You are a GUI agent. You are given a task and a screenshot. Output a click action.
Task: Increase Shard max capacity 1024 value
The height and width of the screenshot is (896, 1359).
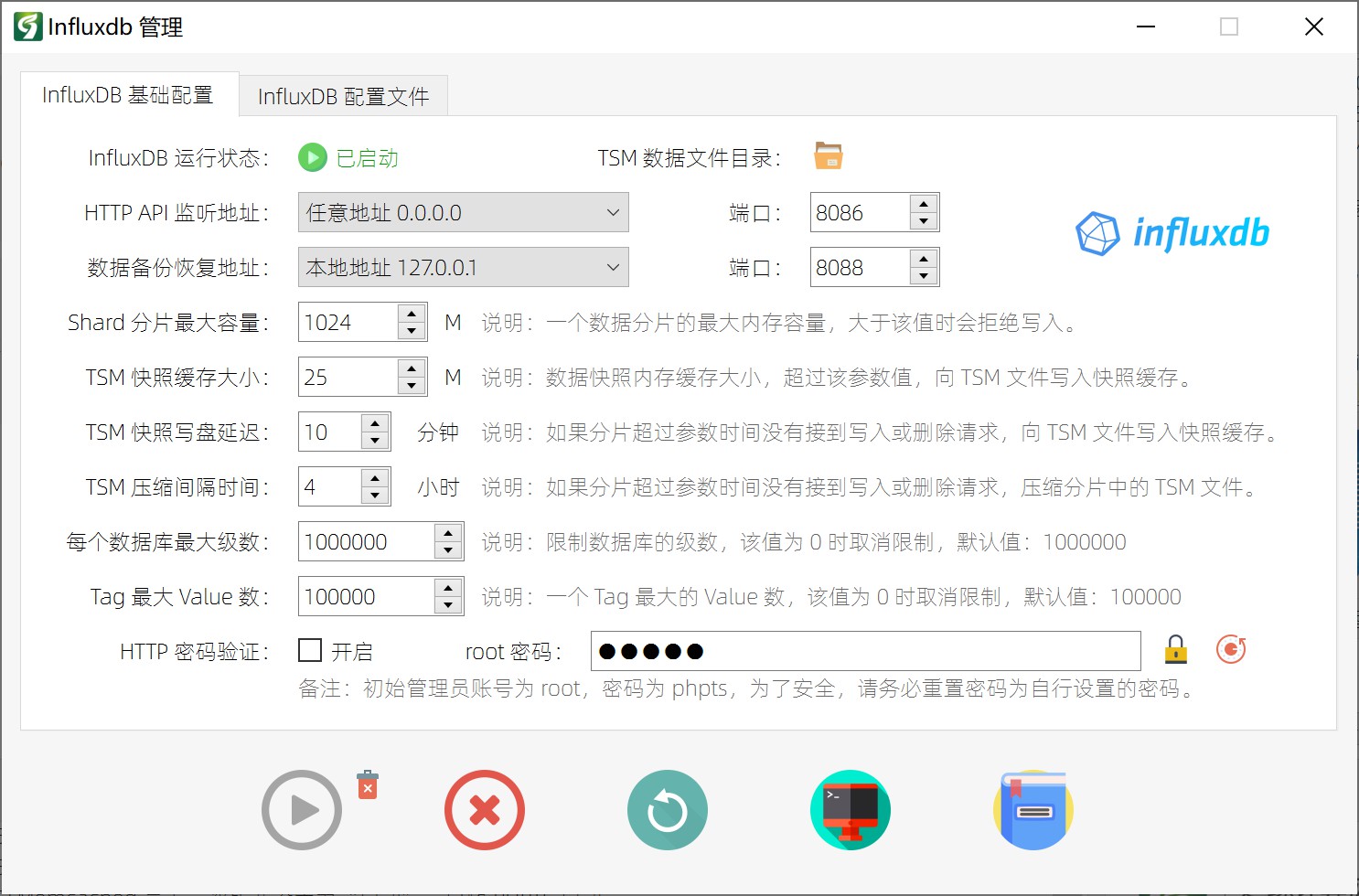point(412,314)
